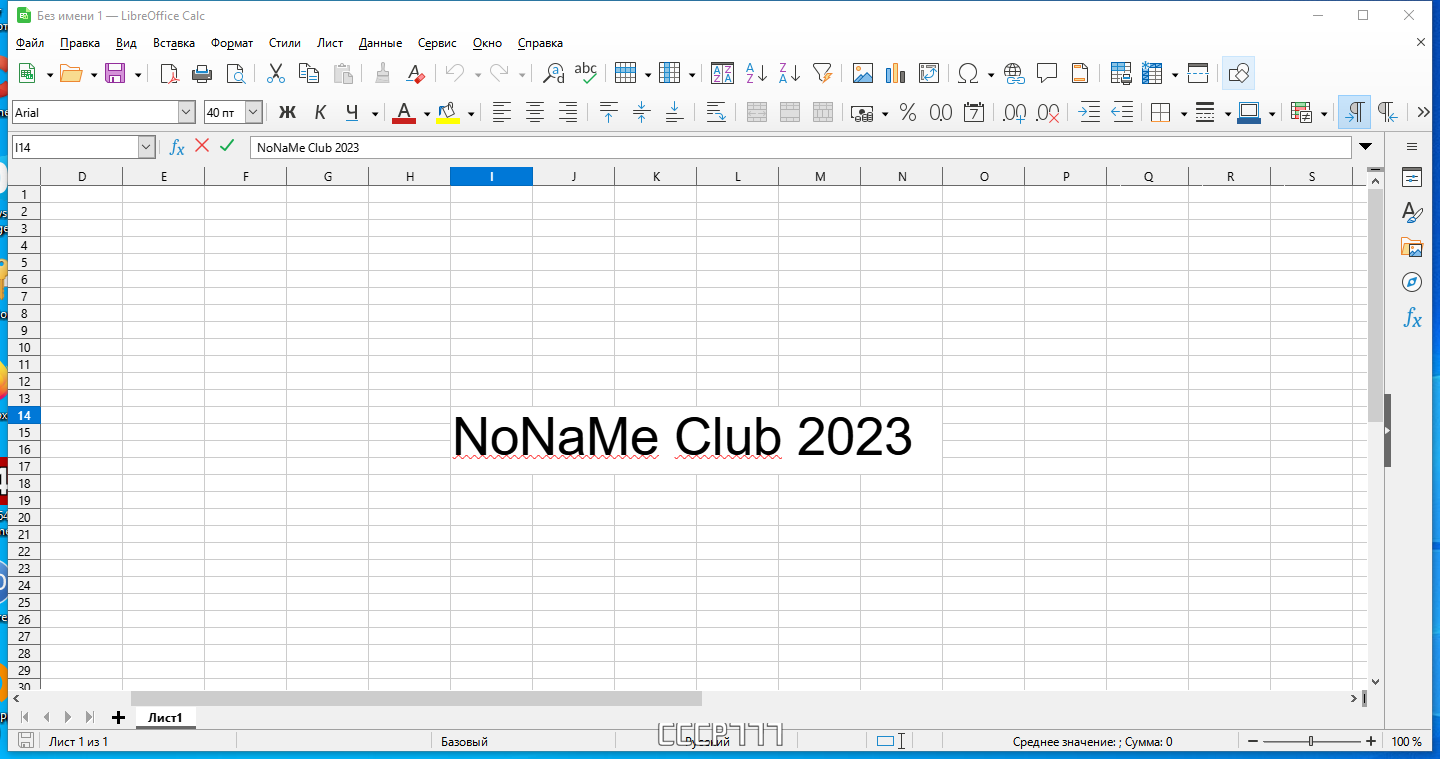1440x759 pixels.
Task: Click the zoom slider in status bar
Action: coord(1311,742)
